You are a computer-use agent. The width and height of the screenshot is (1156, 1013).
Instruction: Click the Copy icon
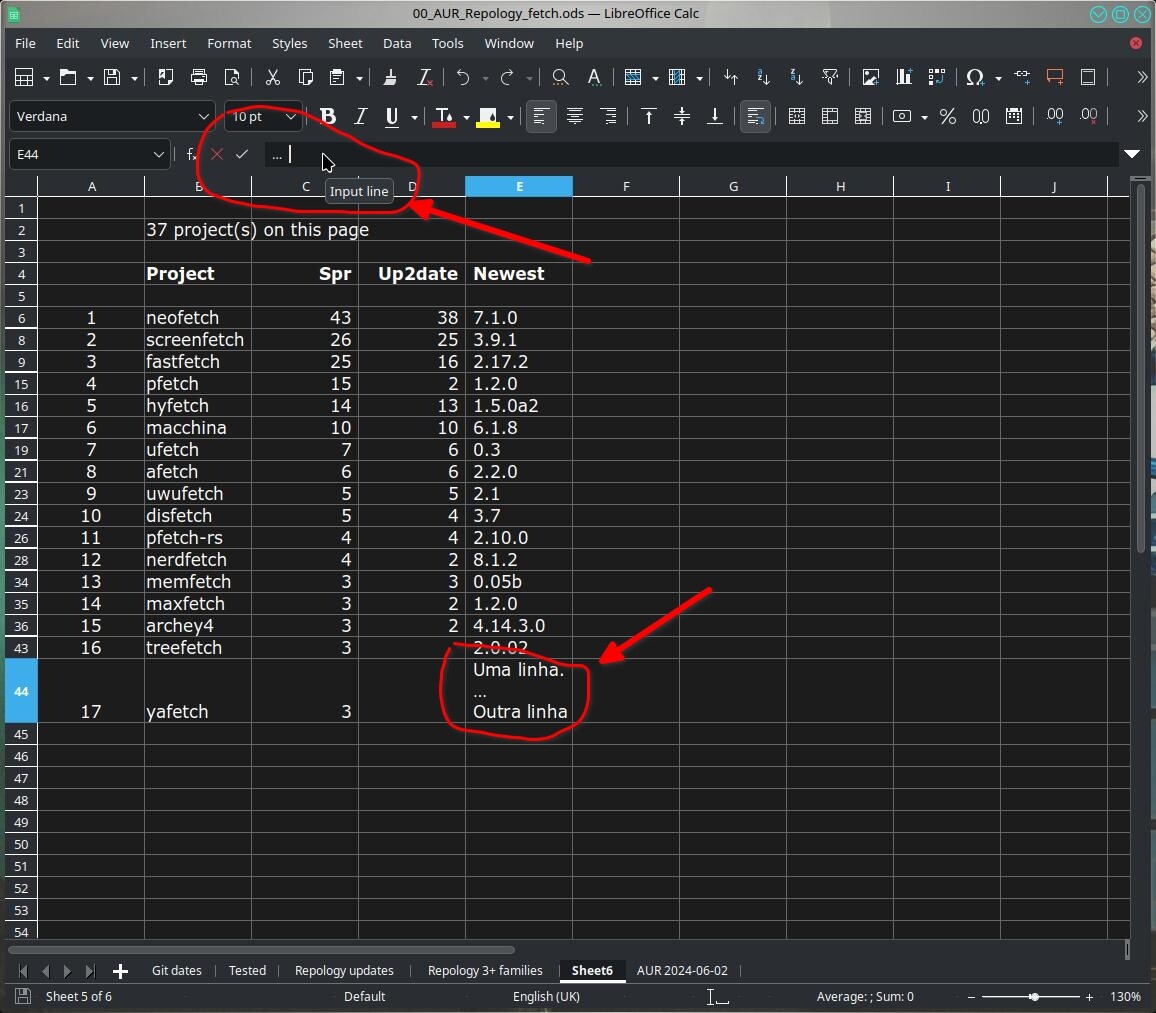pos(305,77)
